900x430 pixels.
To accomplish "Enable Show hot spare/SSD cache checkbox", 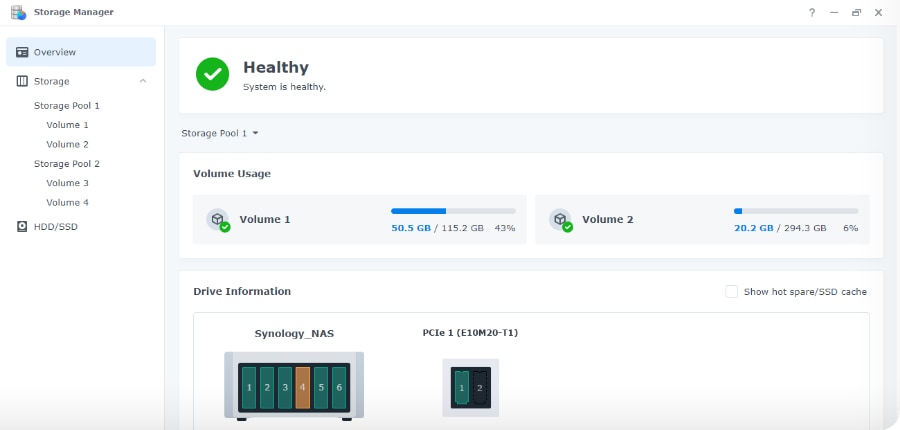I will (x=732, y=292).
